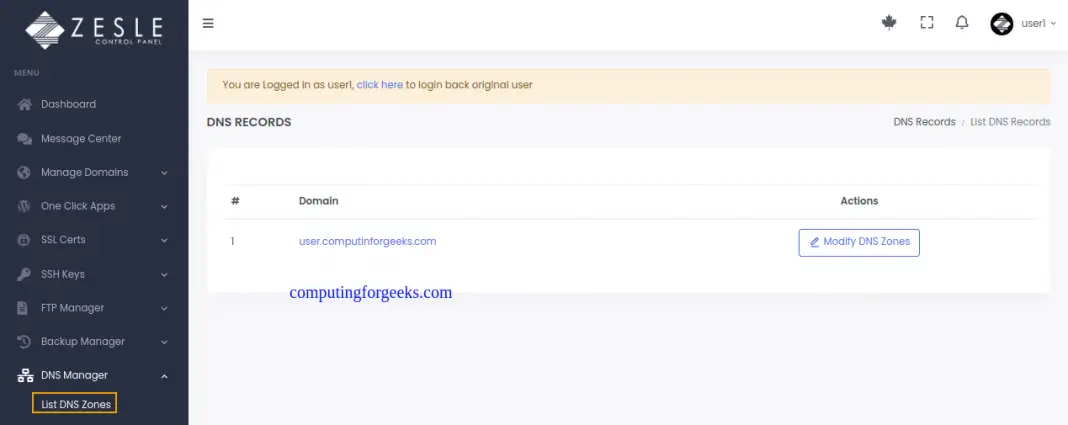The height and width of the screenshot is (425, 1068).
Task: Click the maple leaf icon in header
Action: 889,23
